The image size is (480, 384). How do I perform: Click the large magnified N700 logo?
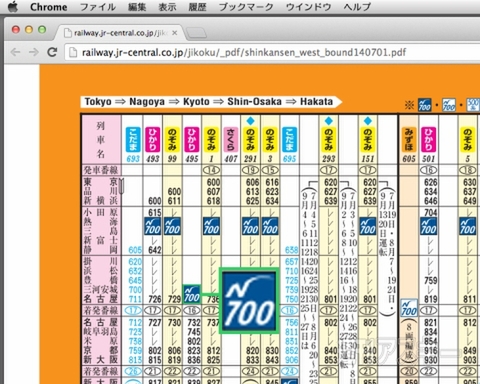(x=249, y=301)
